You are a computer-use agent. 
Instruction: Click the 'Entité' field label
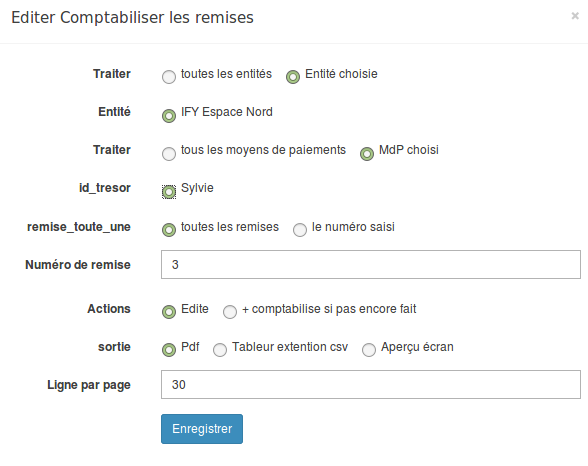[x=114, y=112]
